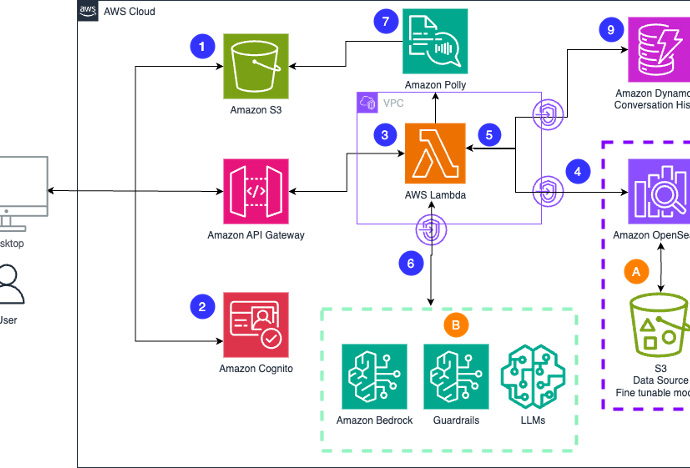Screen dimensions: 690x468
Task: Click the AWS Lambda icon
Action: (435, 154)
